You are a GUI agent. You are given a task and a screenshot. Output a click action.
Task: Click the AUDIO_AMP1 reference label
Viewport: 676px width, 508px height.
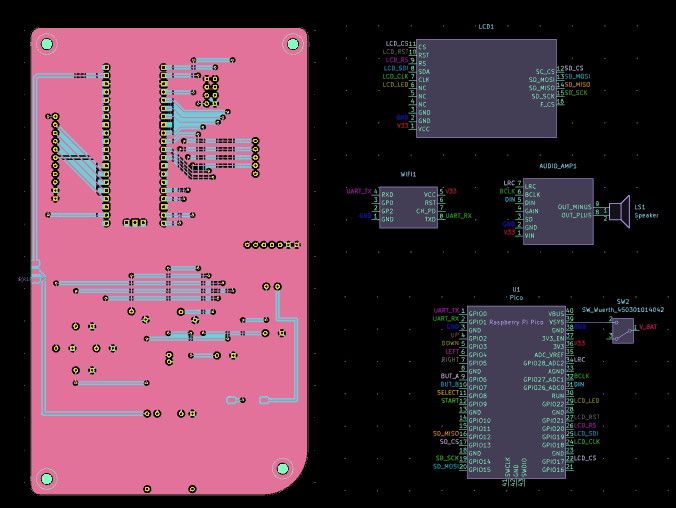[x=558, y=166]
